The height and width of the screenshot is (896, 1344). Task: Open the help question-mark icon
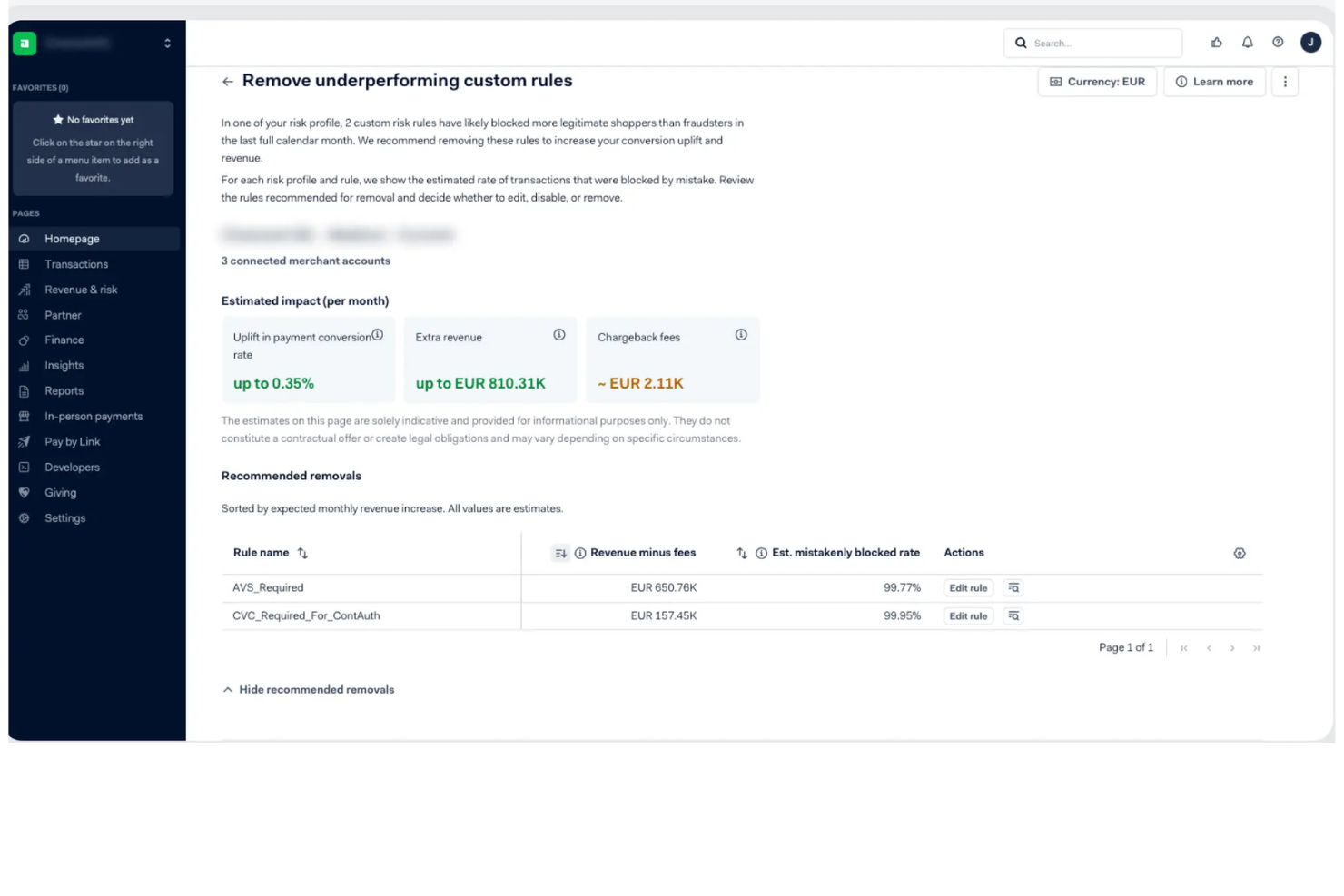(1278, 42)
